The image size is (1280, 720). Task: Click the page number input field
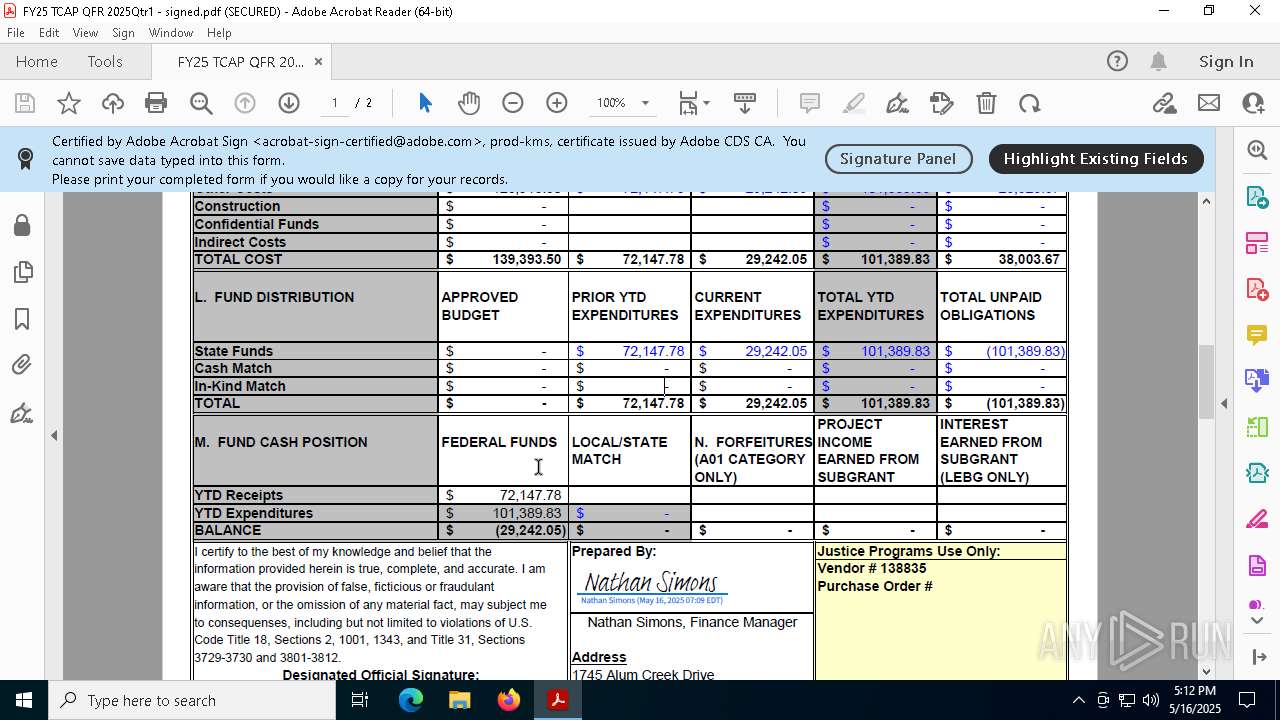click(335, 103)
